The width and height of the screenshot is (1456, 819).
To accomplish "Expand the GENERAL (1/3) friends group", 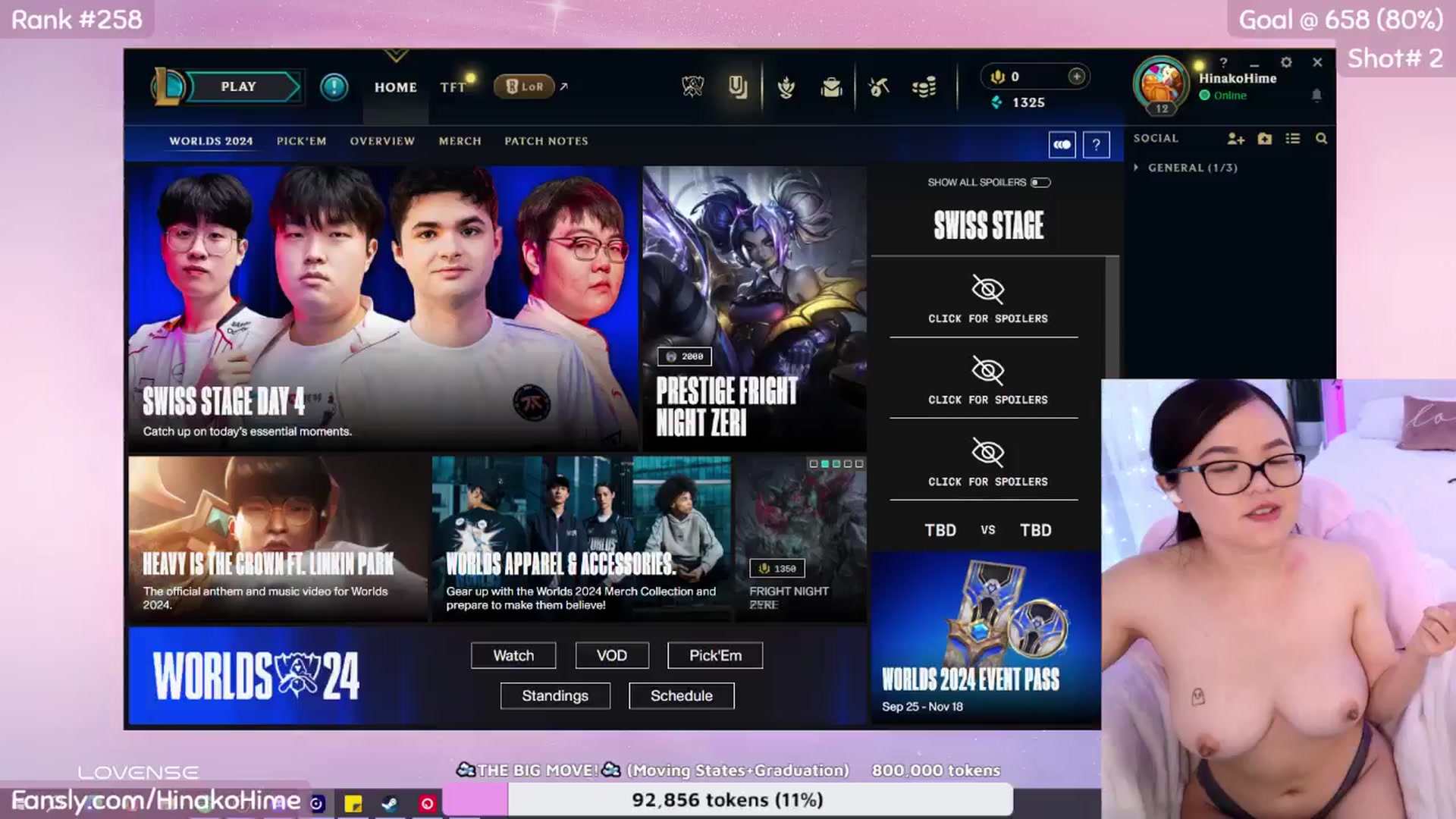I will tap(1186, 168).
